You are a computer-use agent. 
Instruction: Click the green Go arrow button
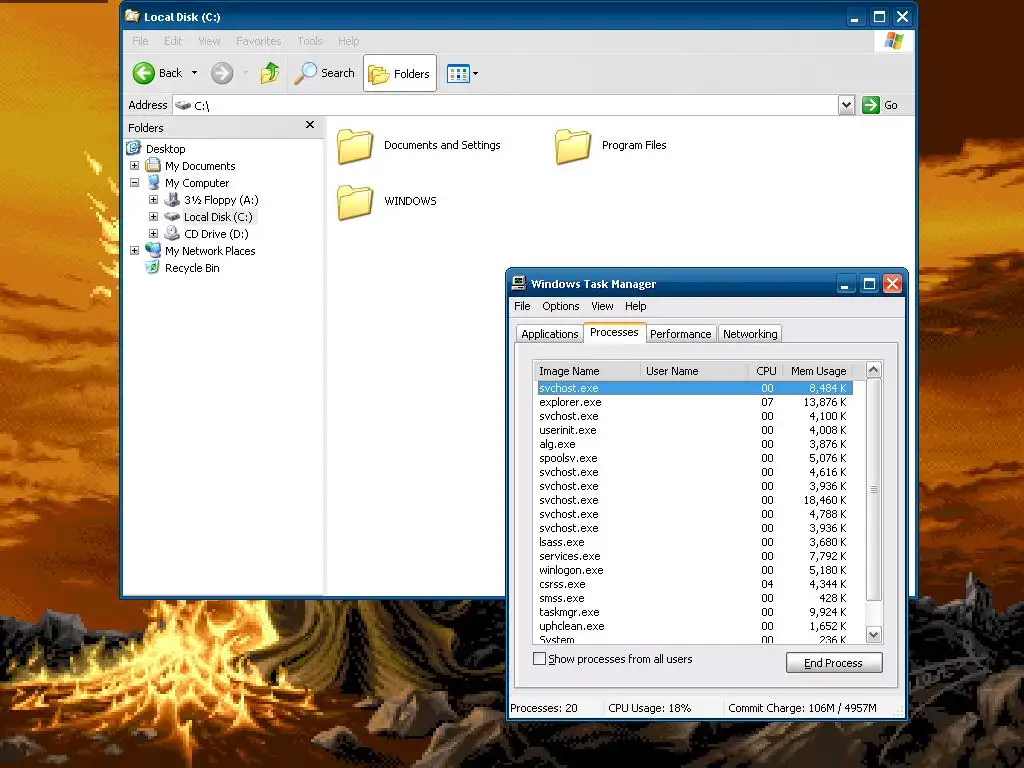pos(871,105)
